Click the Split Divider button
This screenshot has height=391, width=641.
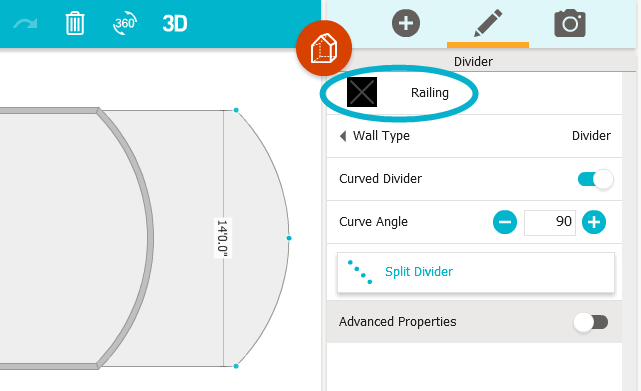click(x=476, y=272)
